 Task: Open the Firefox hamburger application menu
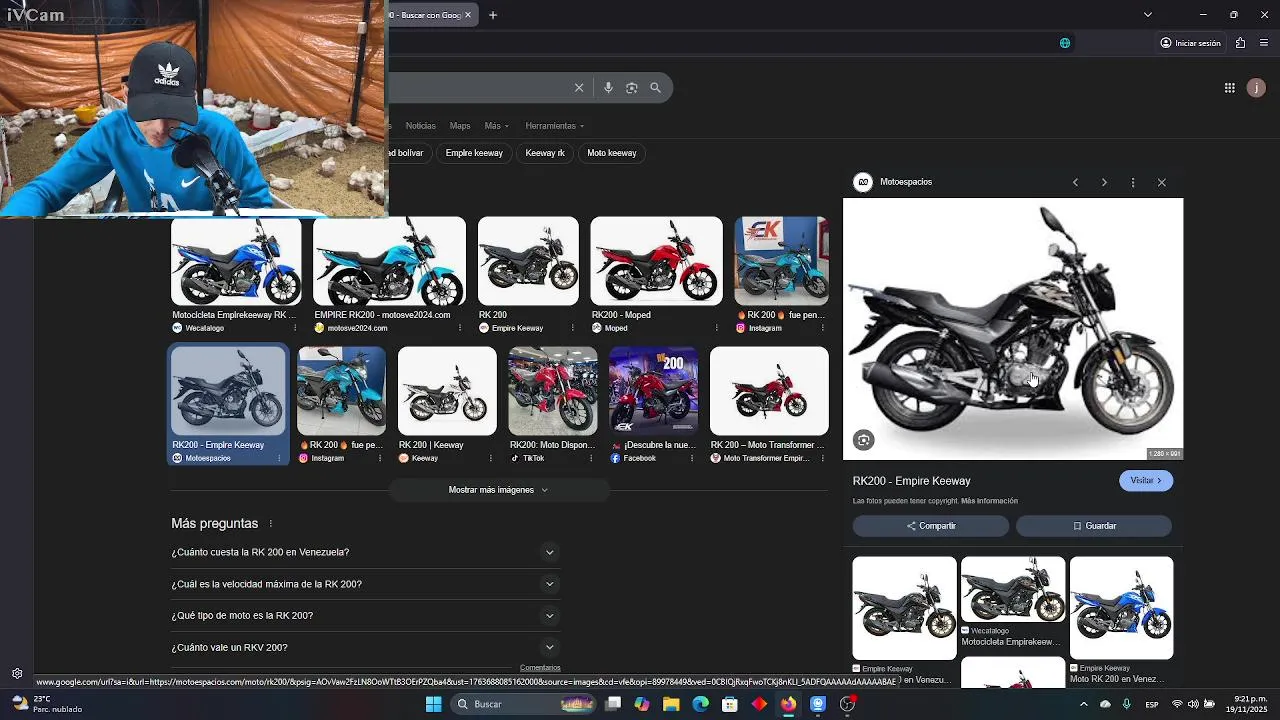click(x=1264, y=43)
